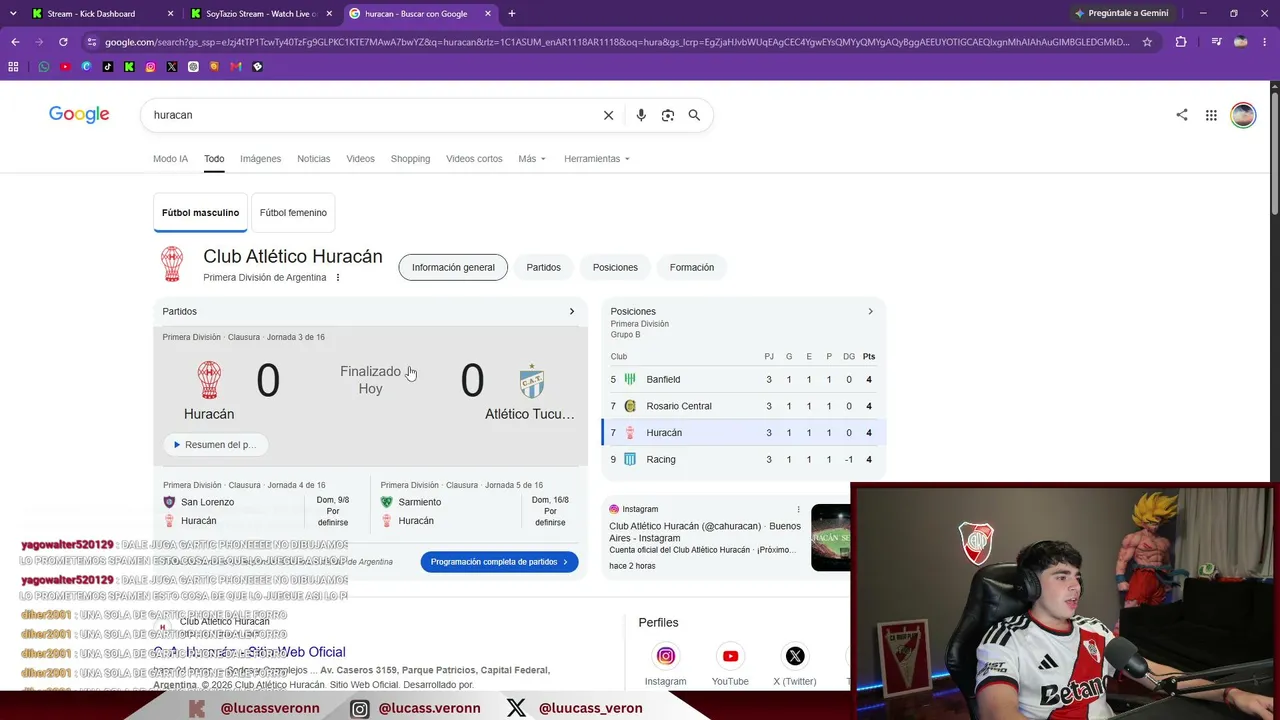Open a new browser tab
The image size is (1280, 720).
pos(512,14)
